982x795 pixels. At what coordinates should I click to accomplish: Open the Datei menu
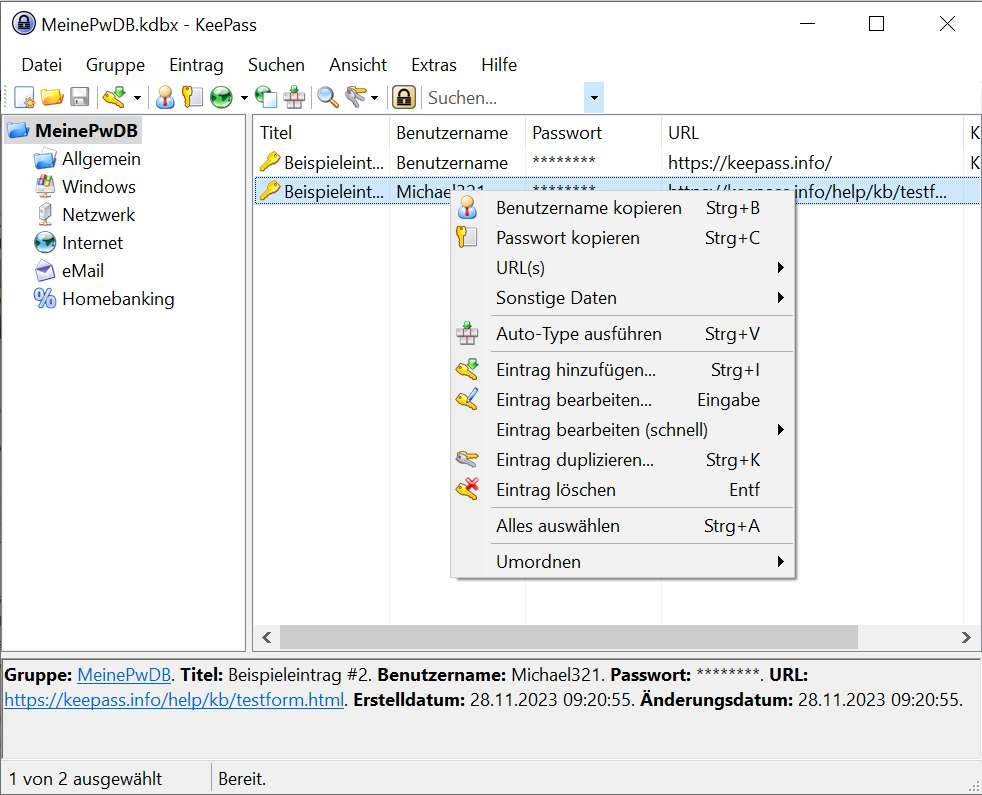click(41, 65)
